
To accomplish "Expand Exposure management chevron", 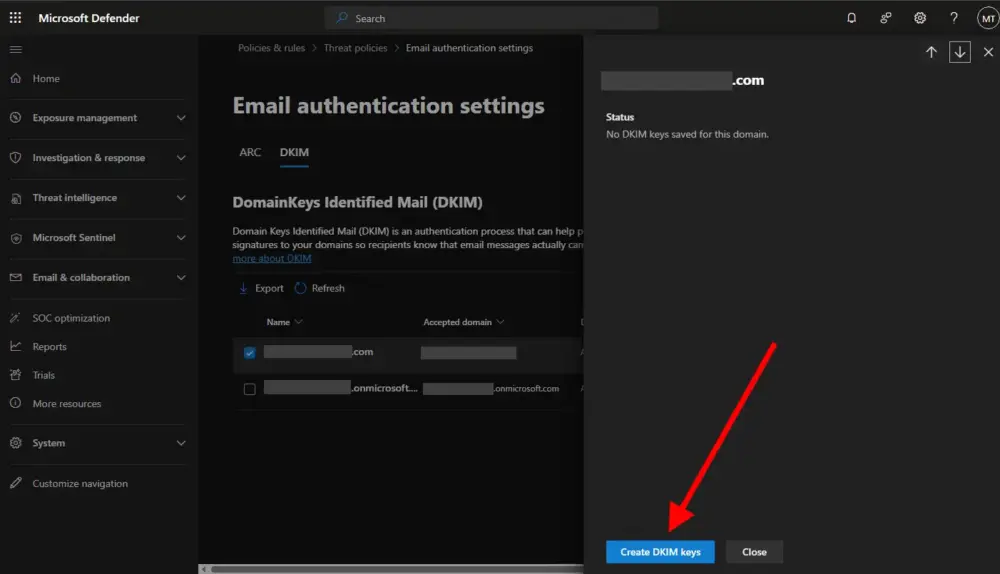I will click(x=181, y=118).
